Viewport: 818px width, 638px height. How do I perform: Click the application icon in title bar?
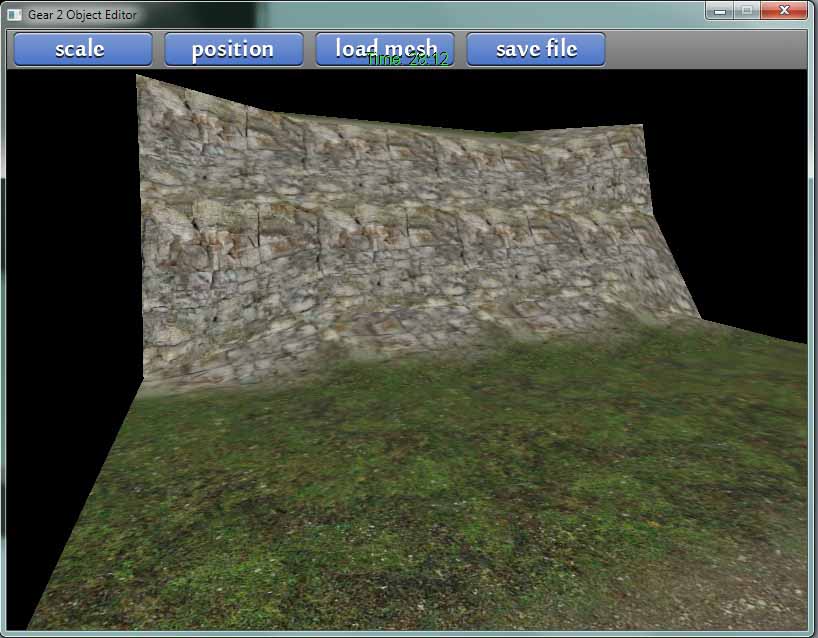[14, 15]
